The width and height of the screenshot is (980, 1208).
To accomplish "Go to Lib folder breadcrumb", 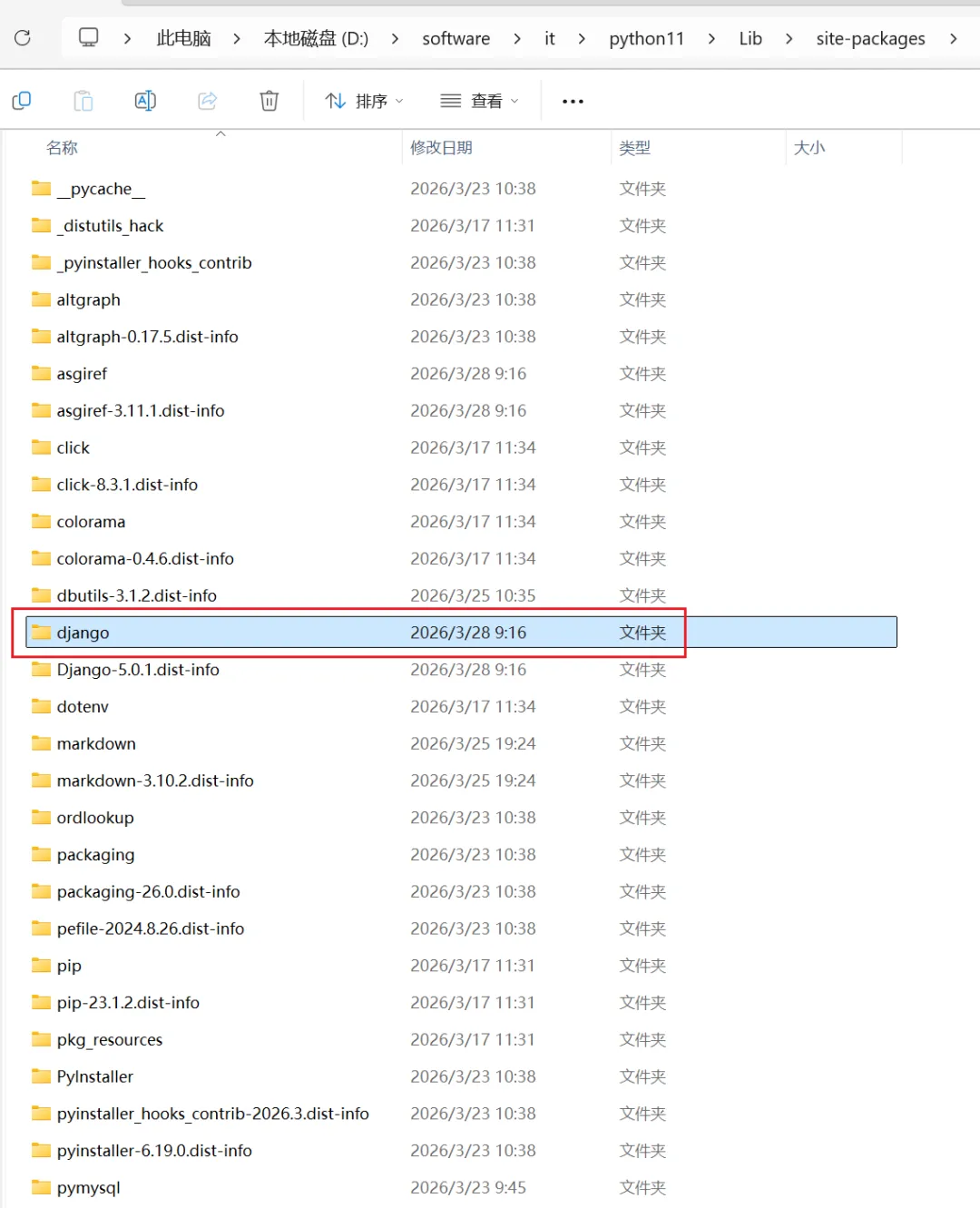I will [x=750, y=38].
